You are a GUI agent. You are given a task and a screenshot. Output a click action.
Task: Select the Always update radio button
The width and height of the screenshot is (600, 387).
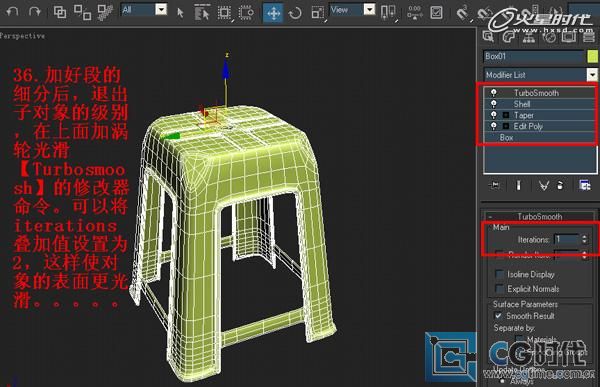tap(502, 381)
